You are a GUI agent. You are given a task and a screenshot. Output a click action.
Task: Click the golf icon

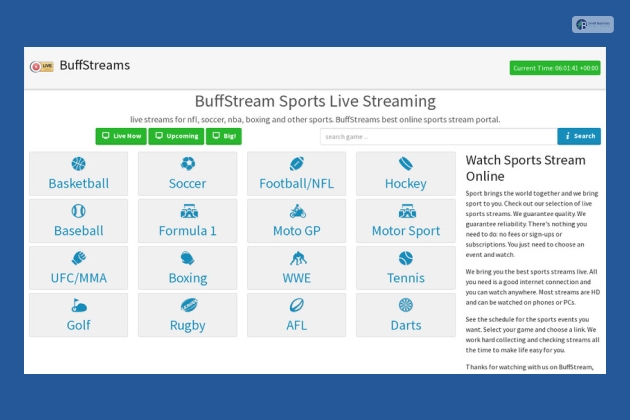(x=78, y=305)
